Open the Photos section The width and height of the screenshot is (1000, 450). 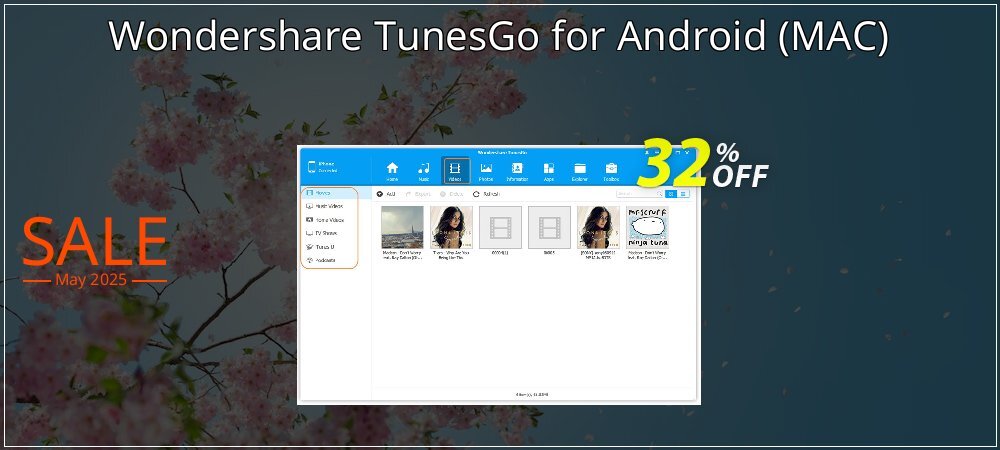coord(486,171)
